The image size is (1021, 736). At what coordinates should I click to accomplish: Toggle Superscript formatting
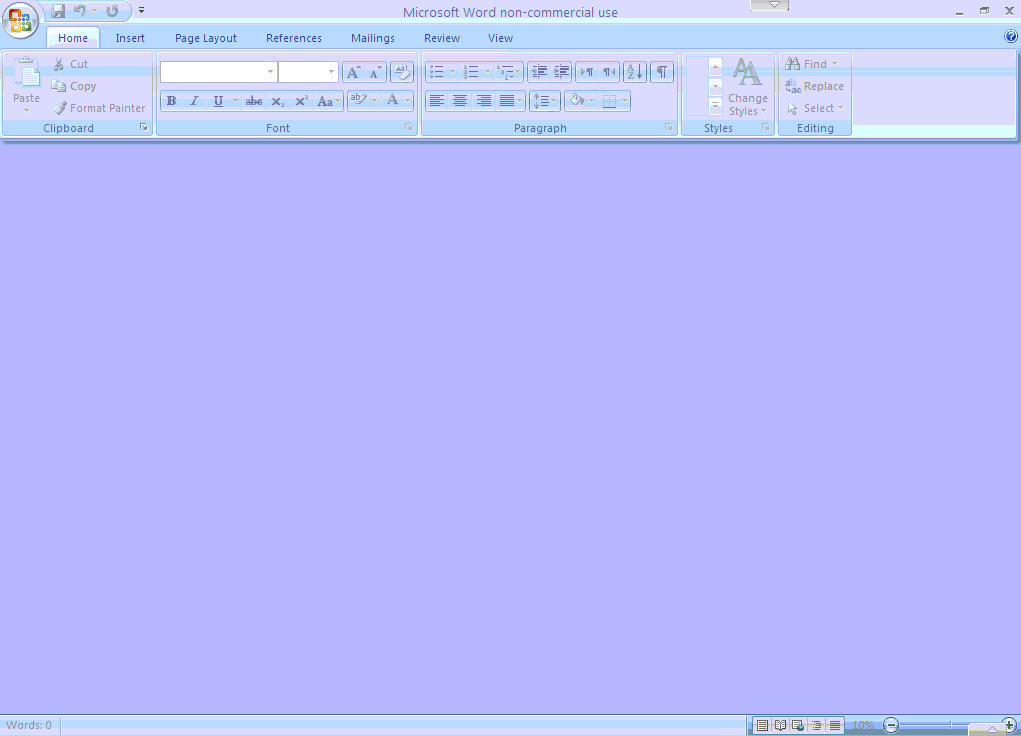point(301,101)
